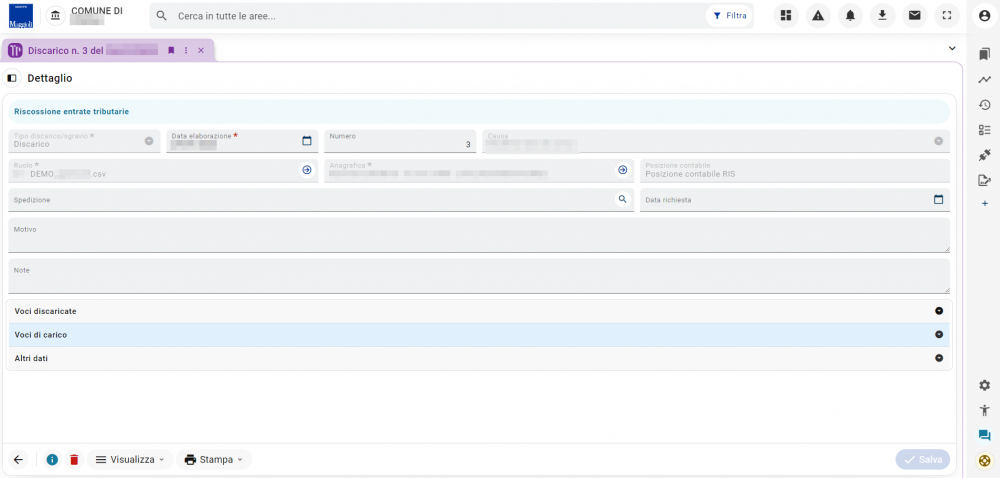Search Spedizione with the magnifier icon
The image size is (1000, 478).
pos(622,199)
